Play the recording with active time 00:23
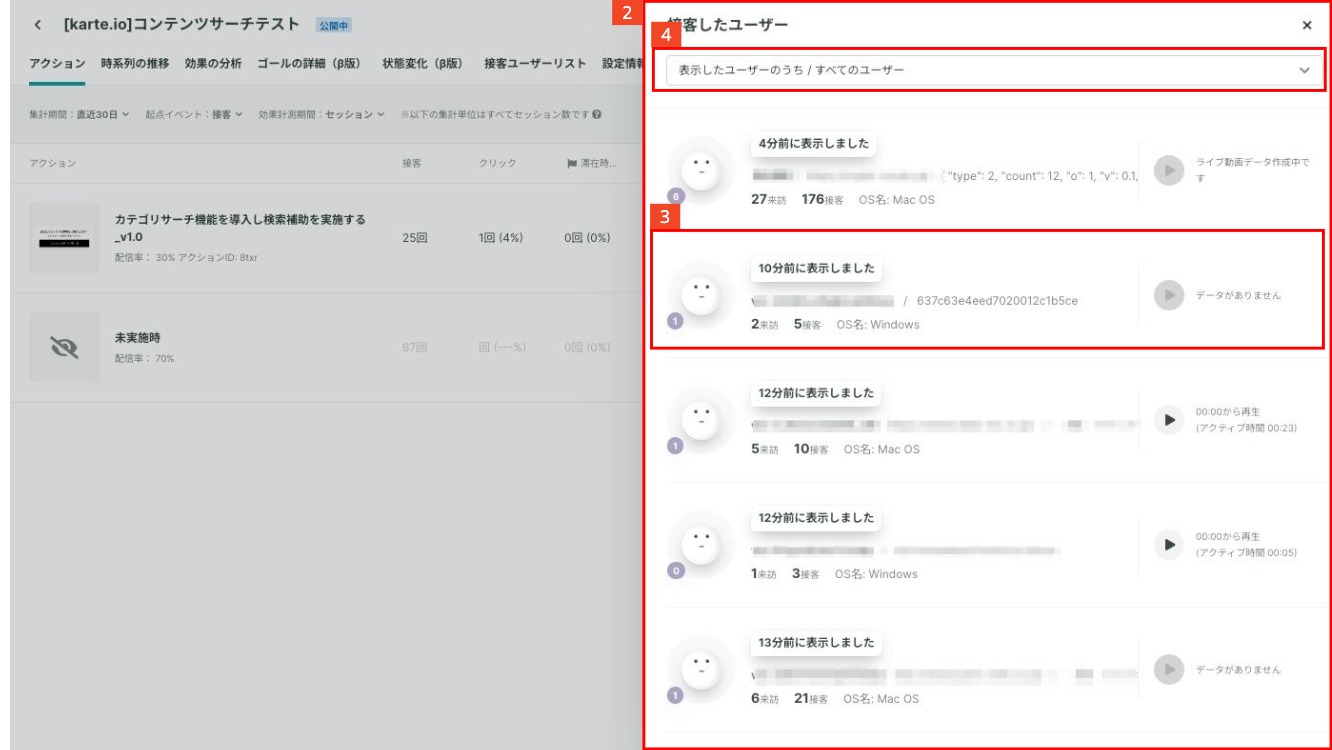 click(x=1167, y=420)
